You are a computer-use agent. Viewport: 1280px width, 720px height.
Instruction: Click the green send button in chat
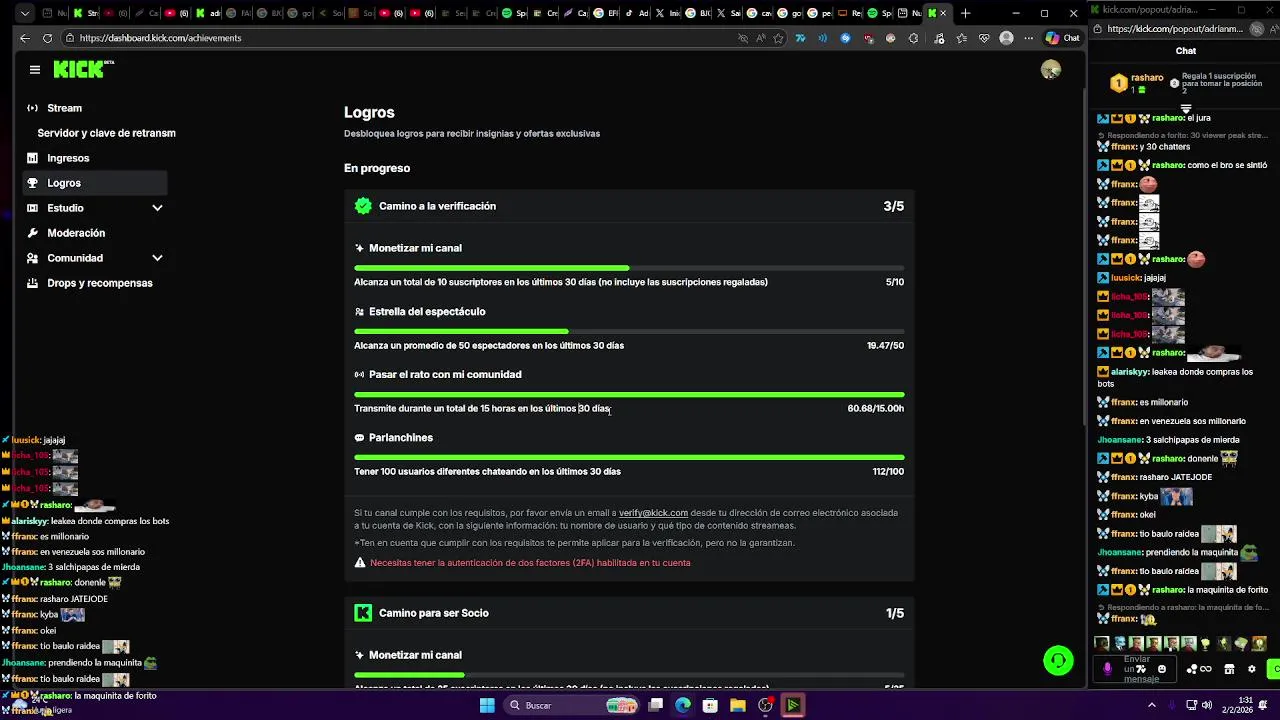tap(1274, 669)
